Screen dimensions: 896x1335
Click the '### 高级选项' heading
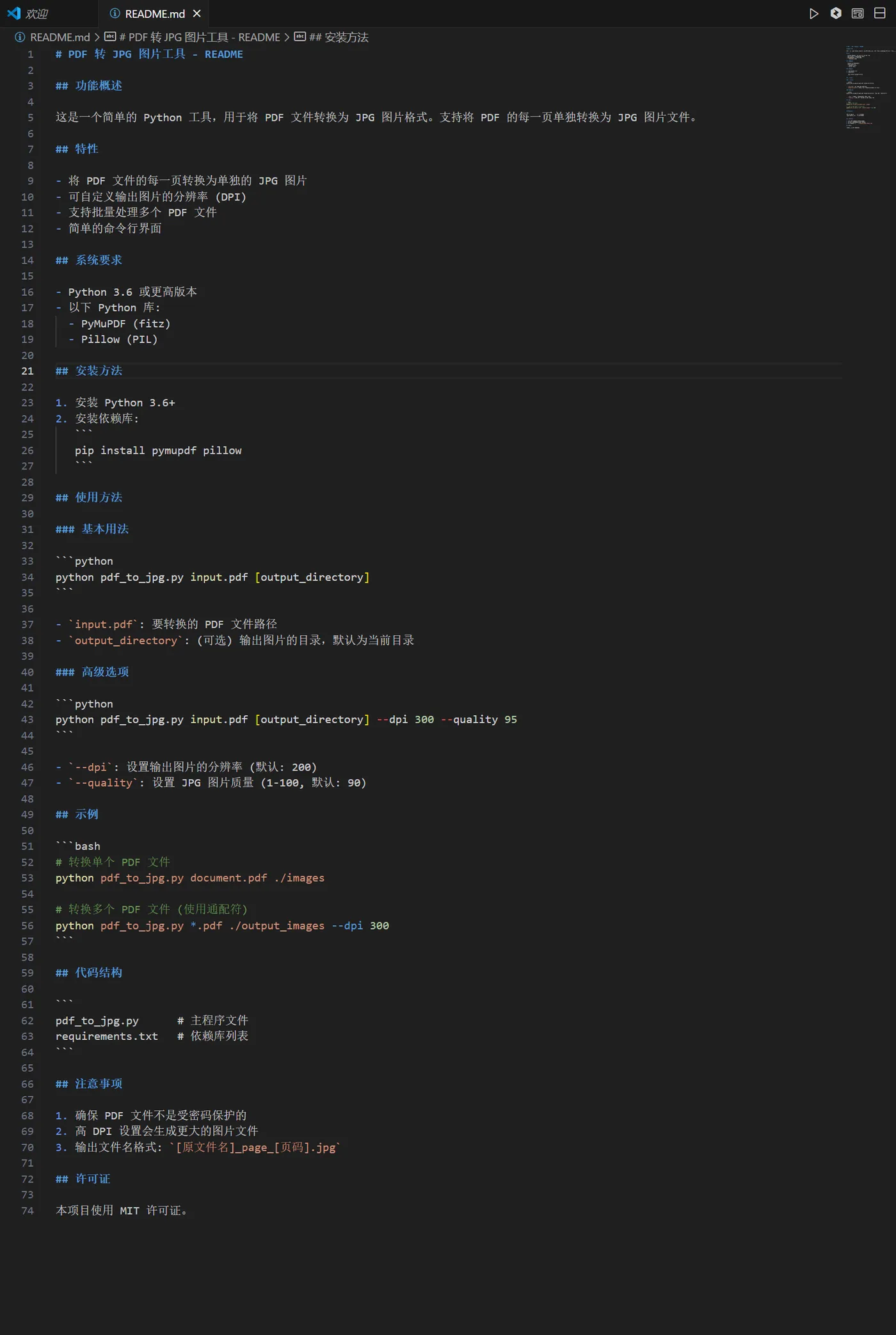tap(92, 672)
